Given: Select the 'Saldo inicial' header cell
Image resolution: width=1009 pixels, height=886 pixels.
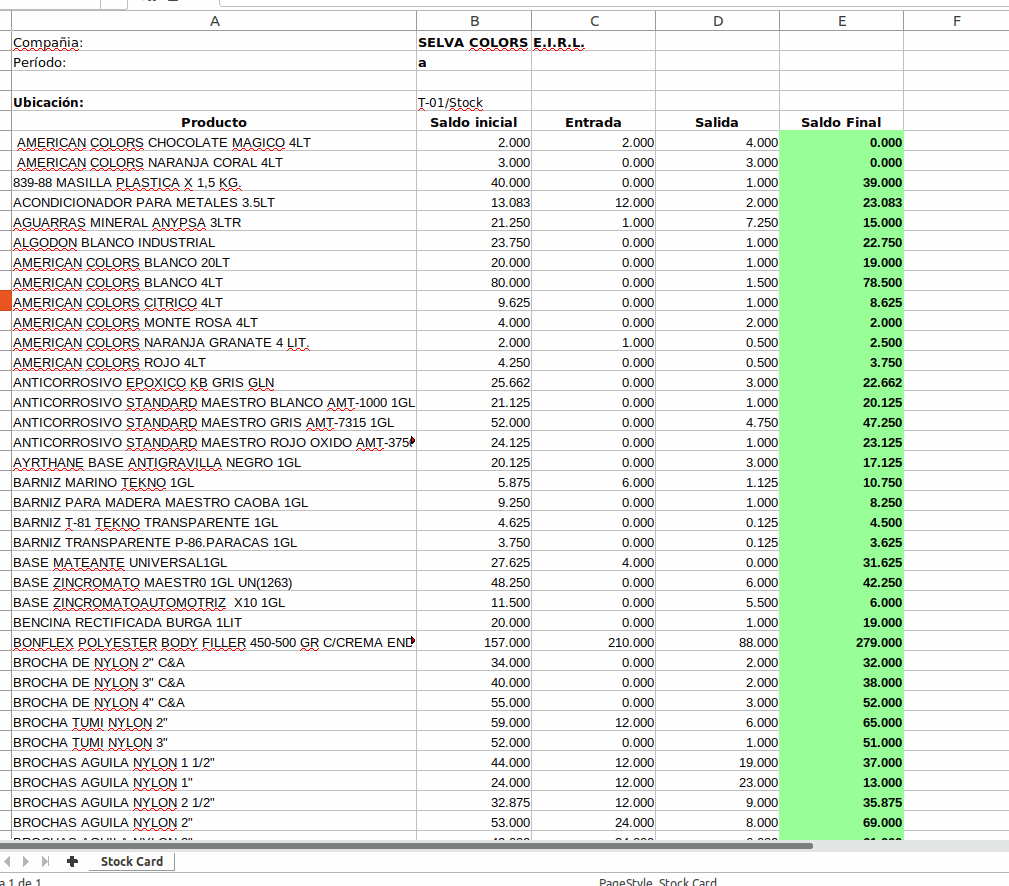Looking at the screenshot, I should [x=474, y=122].
